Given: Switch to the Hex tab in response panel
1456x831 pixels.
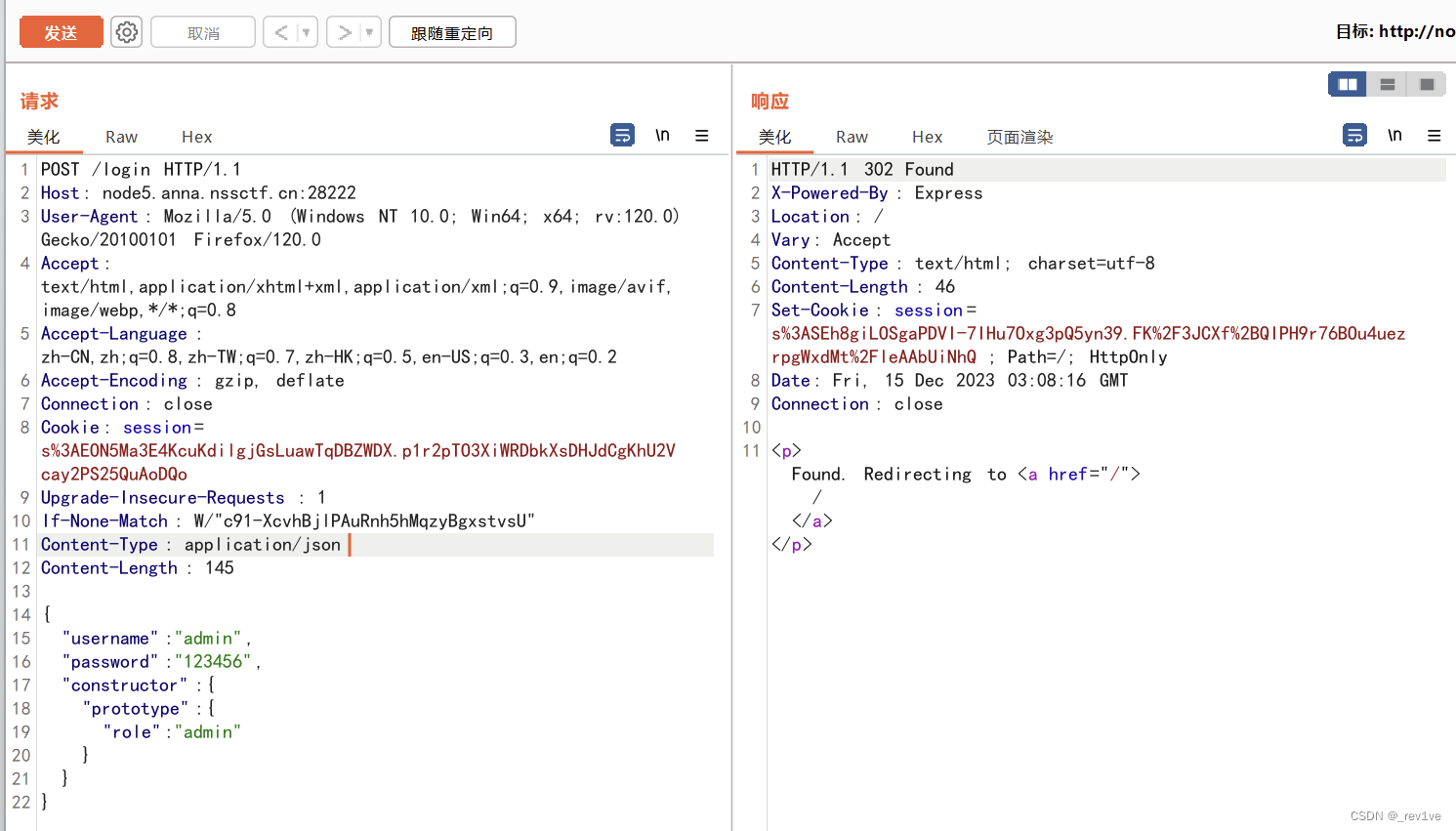Looking at the screenshot, I should point(927,137).
